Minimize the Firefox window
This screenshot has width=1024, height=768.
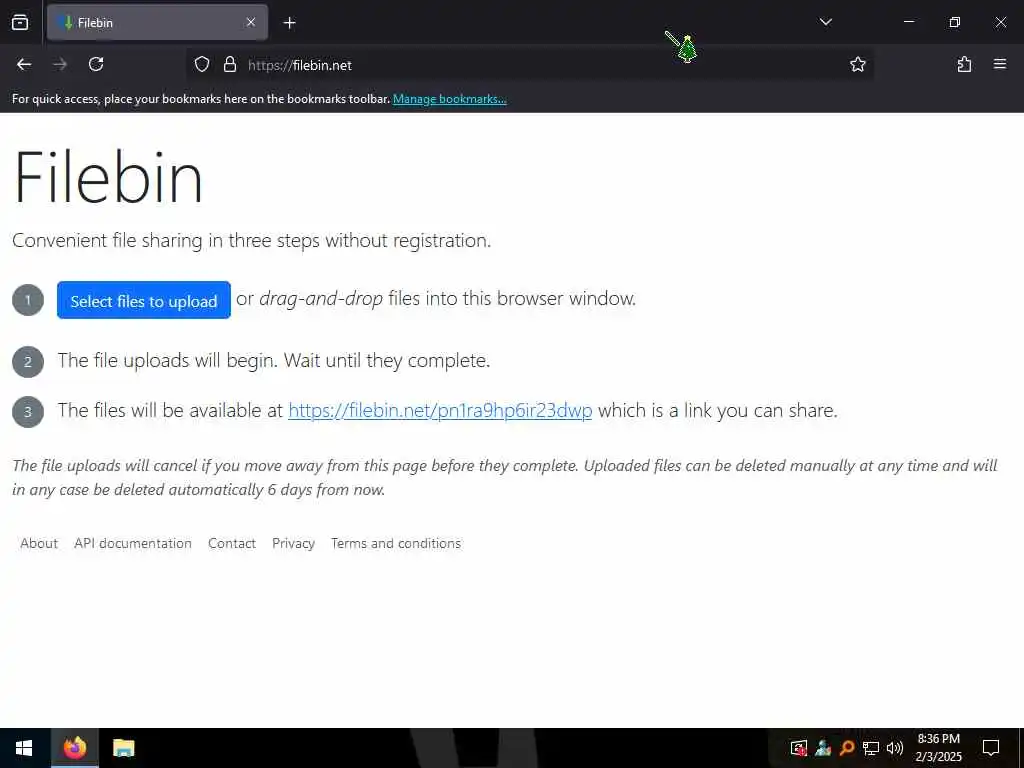click(x=908, y=22)
